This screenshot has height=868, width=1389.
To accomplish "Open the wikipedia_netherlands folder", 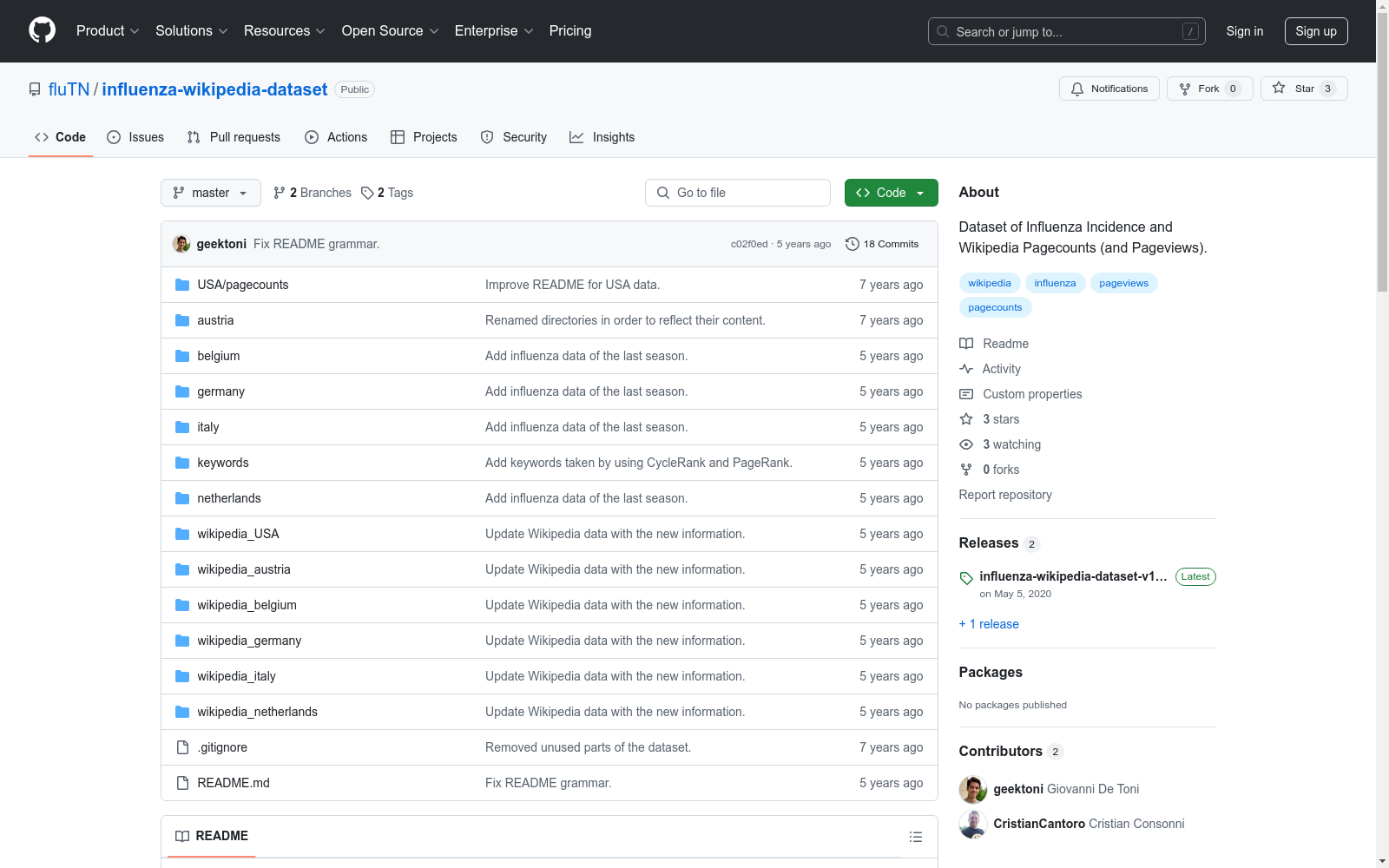I will point(257,712).
